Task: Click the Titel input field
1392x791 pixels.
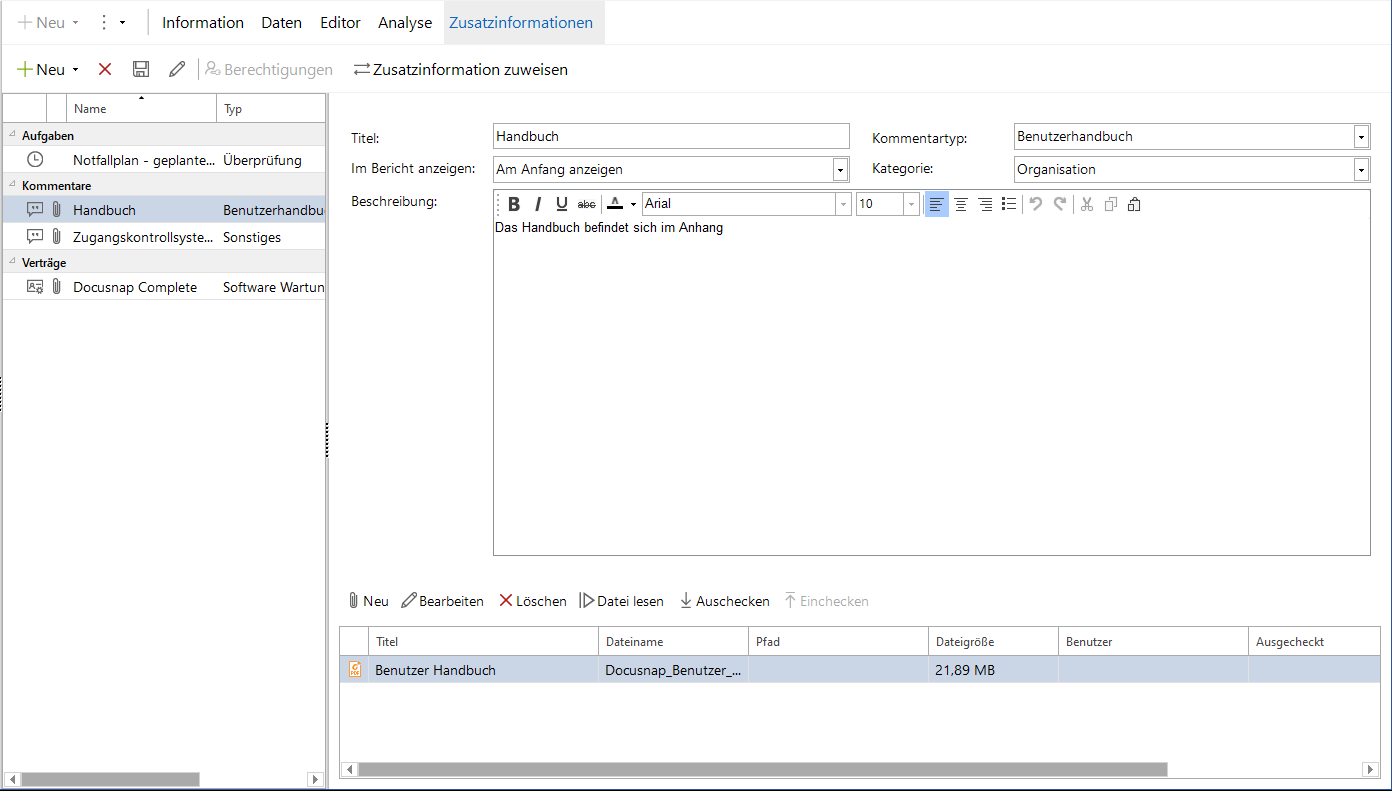Action: pyautogui.click(x=671, y=136)
